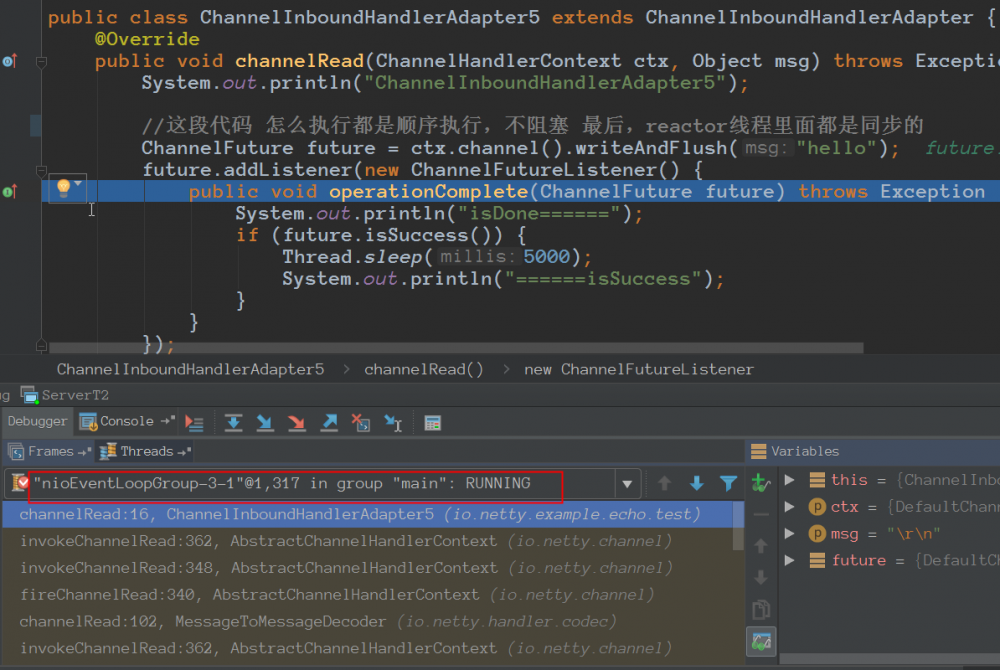
Task: Click Run to Cursor icon
Action: pyautogui.click(x=394, y=423)
